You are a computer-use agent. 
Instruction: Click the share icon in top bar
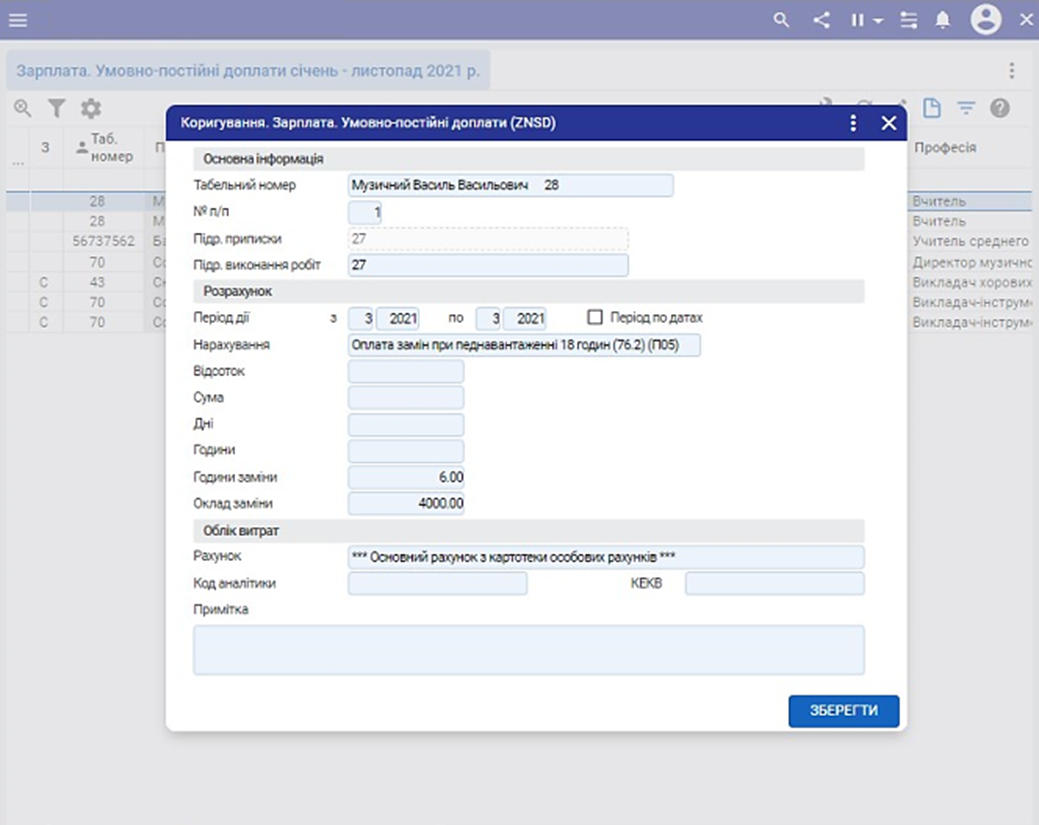tap(821, 20)
